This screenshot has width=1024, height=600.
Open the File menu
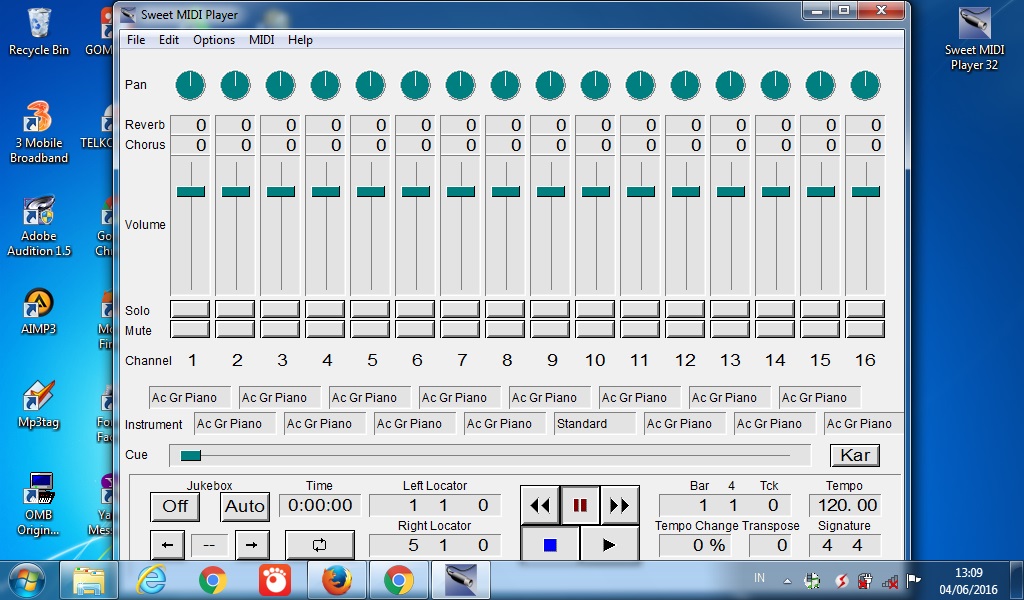tap(136, 40)
